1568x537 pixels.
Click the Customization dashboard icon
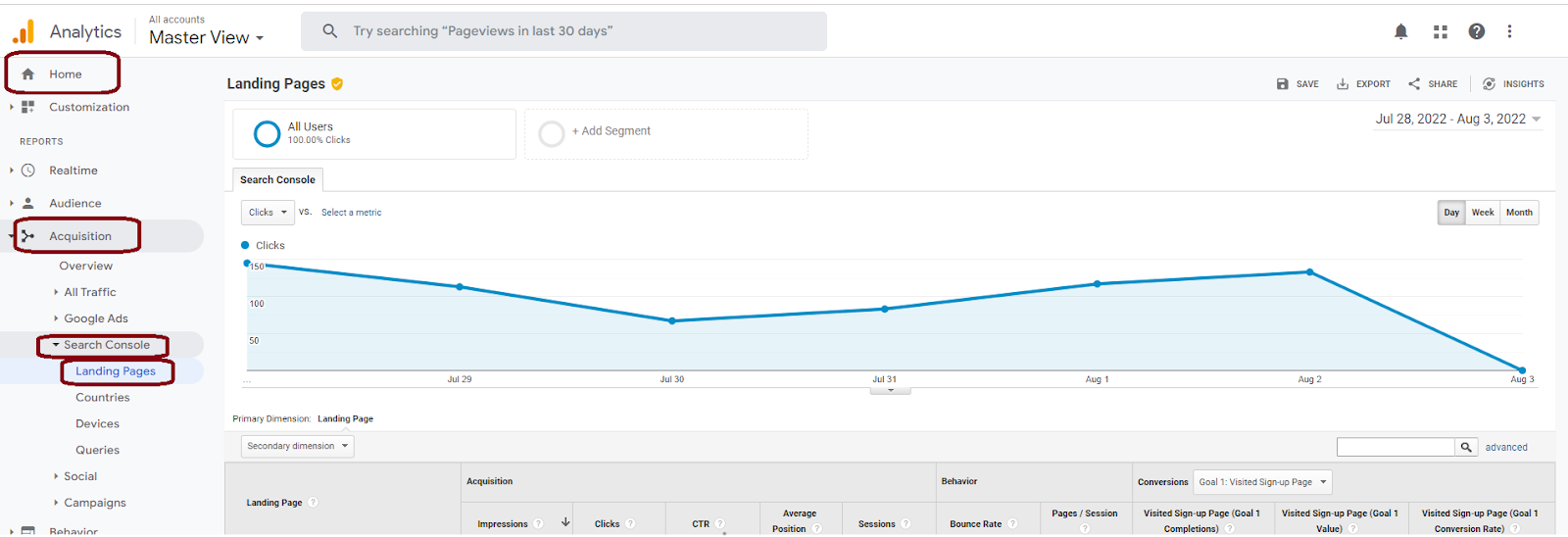(28, 107)
